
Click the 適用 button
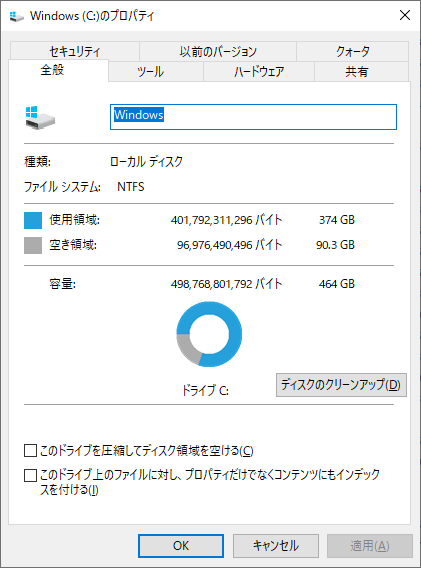click(x=370, y=546)
